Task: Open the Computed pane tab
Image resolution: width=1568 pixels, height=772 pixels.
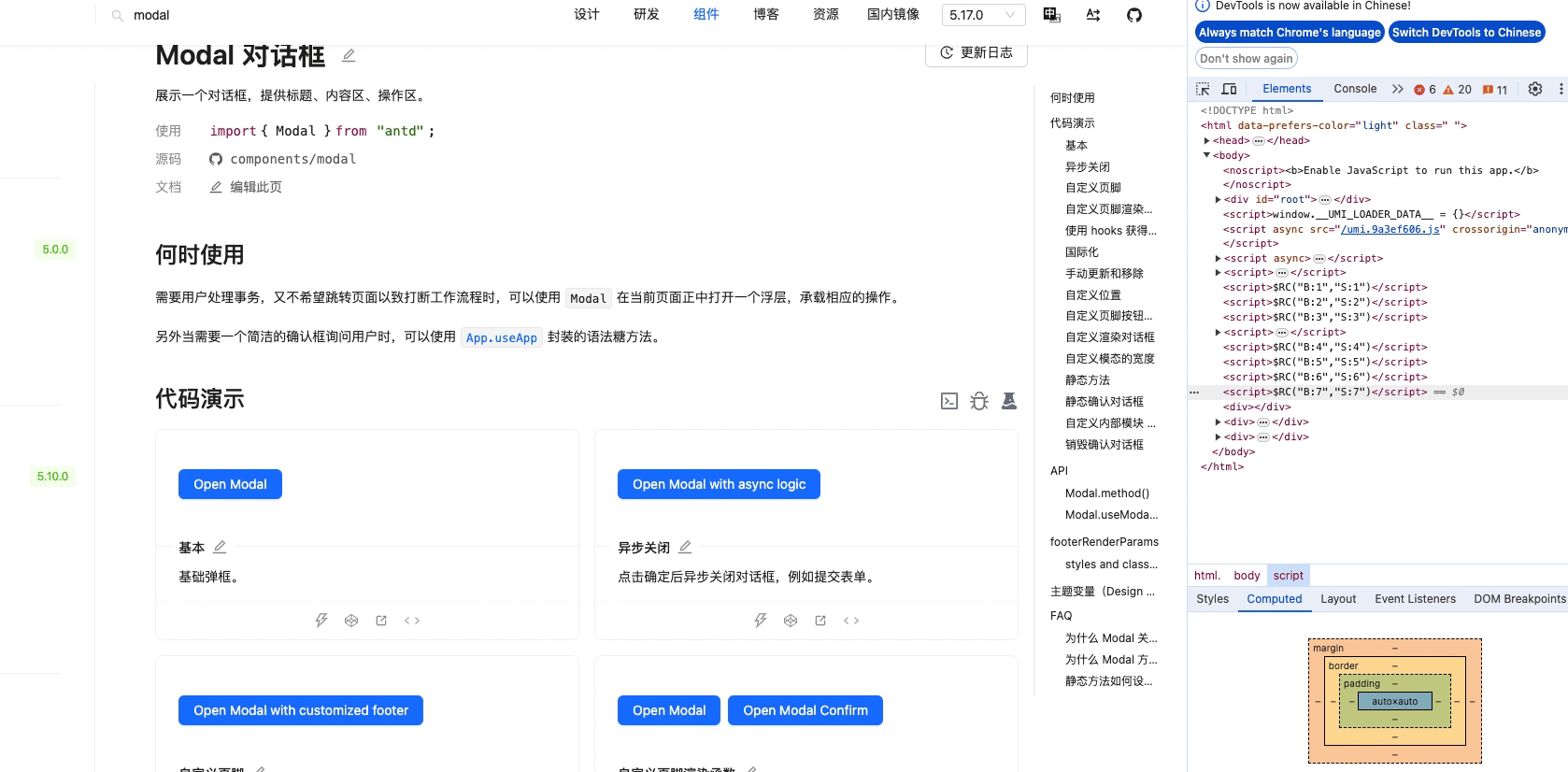Action: point(1275,599)
